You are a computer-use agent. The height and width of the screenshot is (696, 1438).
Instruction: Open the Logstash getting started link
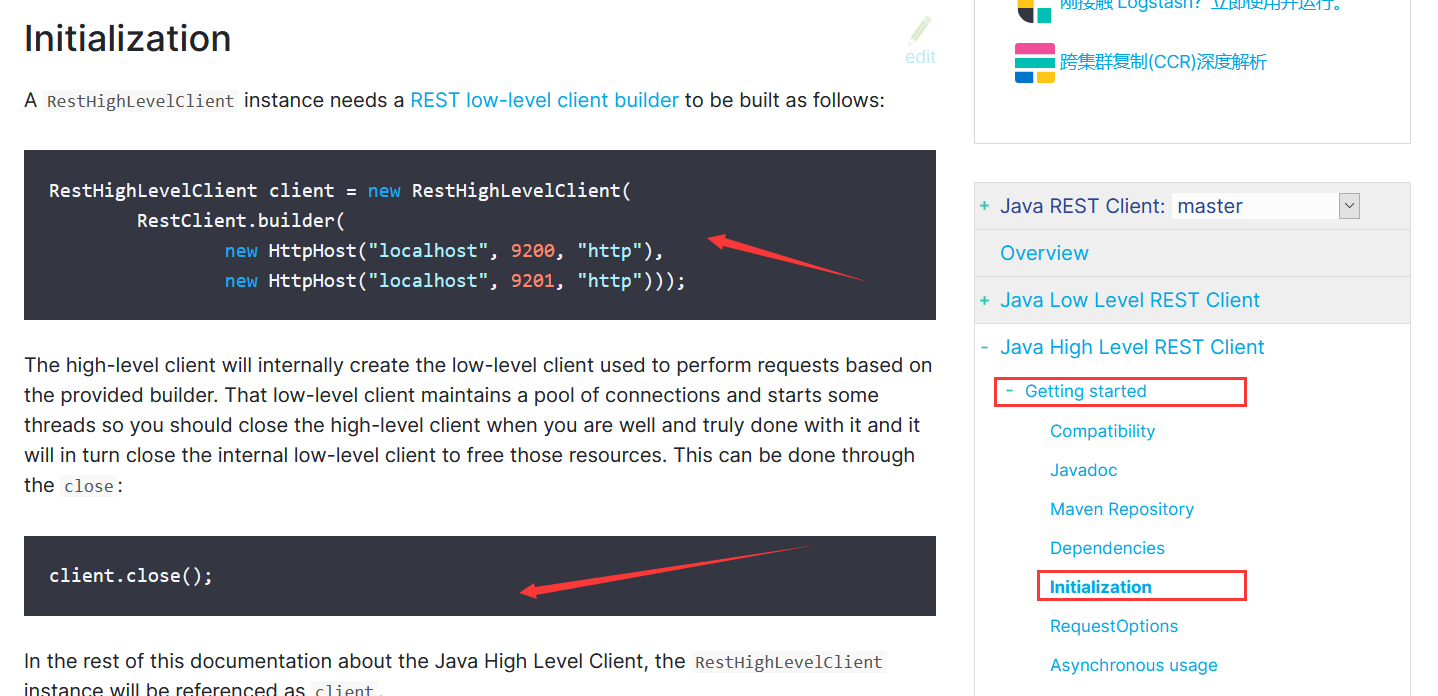tap(1200, 5)
